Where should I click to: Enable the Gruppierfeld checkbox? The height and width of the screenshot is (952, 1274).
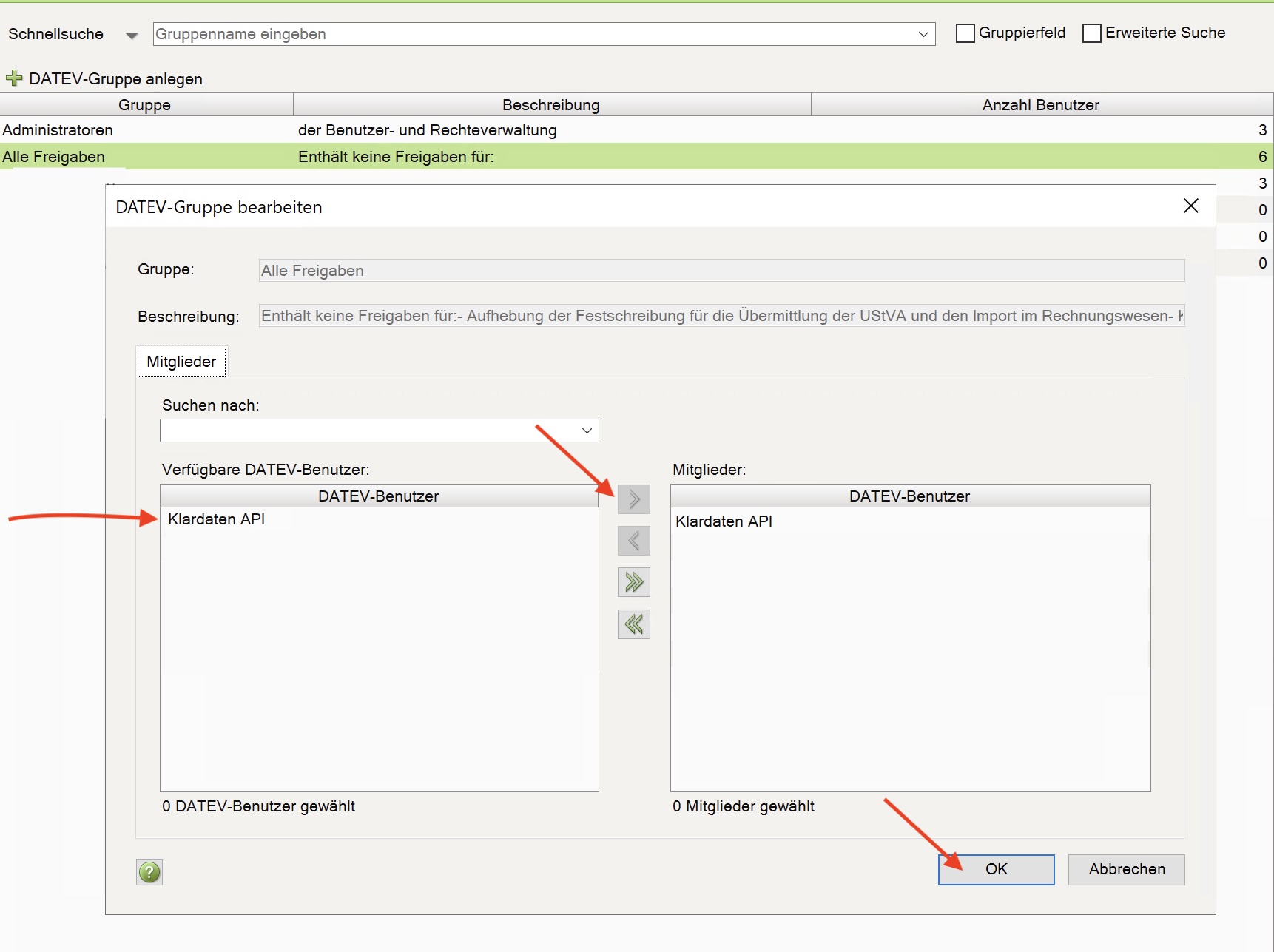click(x=965, y=33)
